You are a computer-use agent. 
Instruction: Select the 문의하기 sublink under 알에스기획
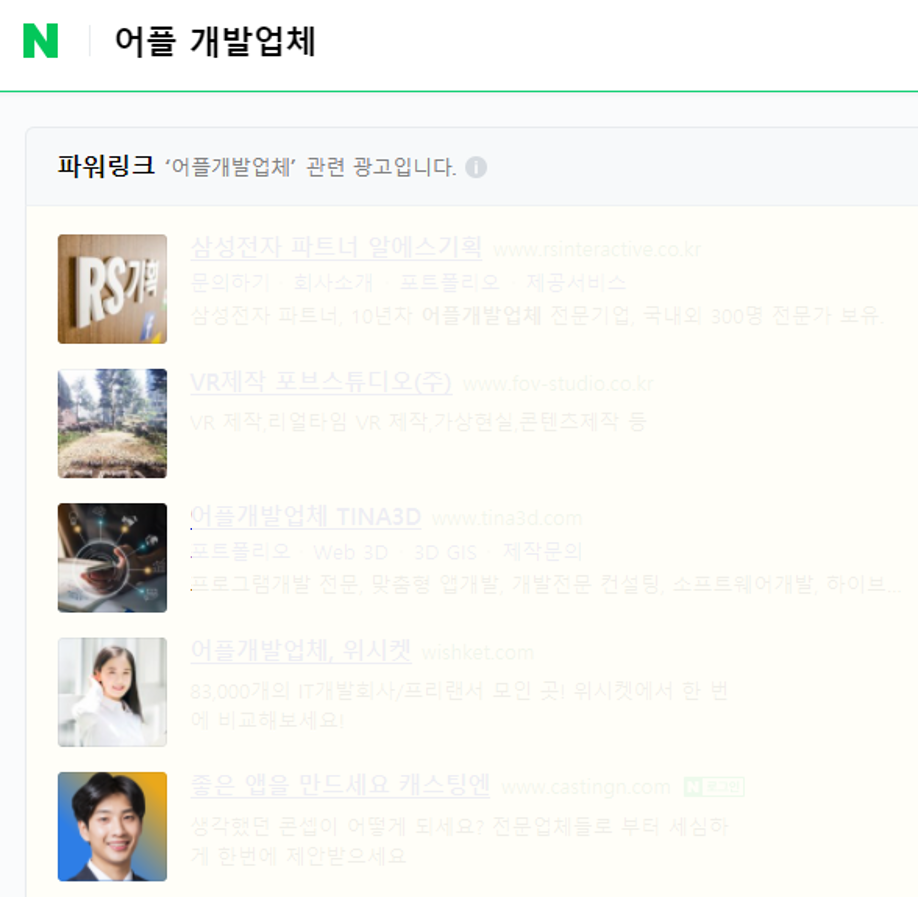pyautogui.click(x=230, y=283)
